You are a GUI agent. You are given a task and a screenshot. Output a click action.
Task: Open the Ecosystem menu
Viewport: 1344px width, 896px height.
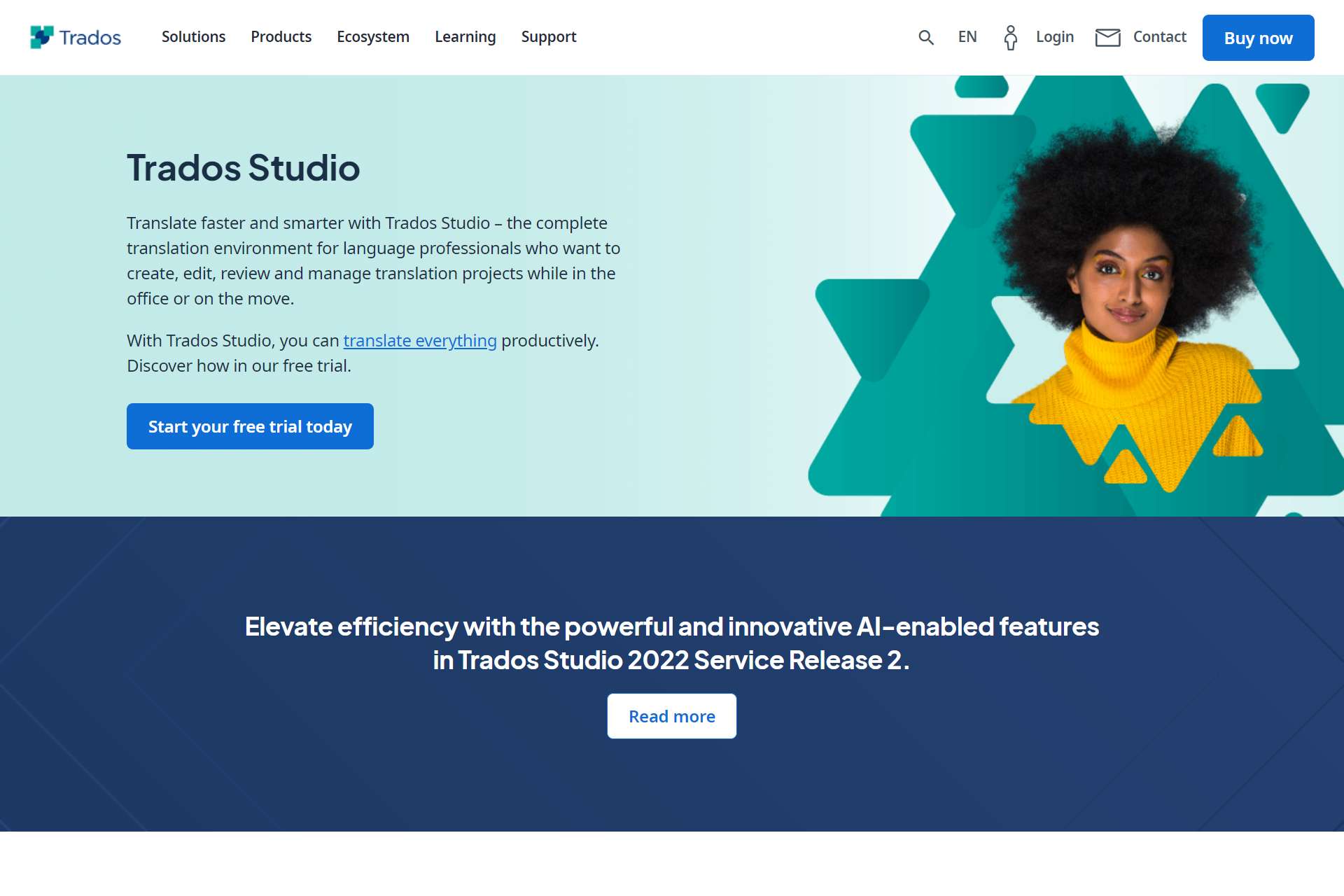[x=373, y=36]
